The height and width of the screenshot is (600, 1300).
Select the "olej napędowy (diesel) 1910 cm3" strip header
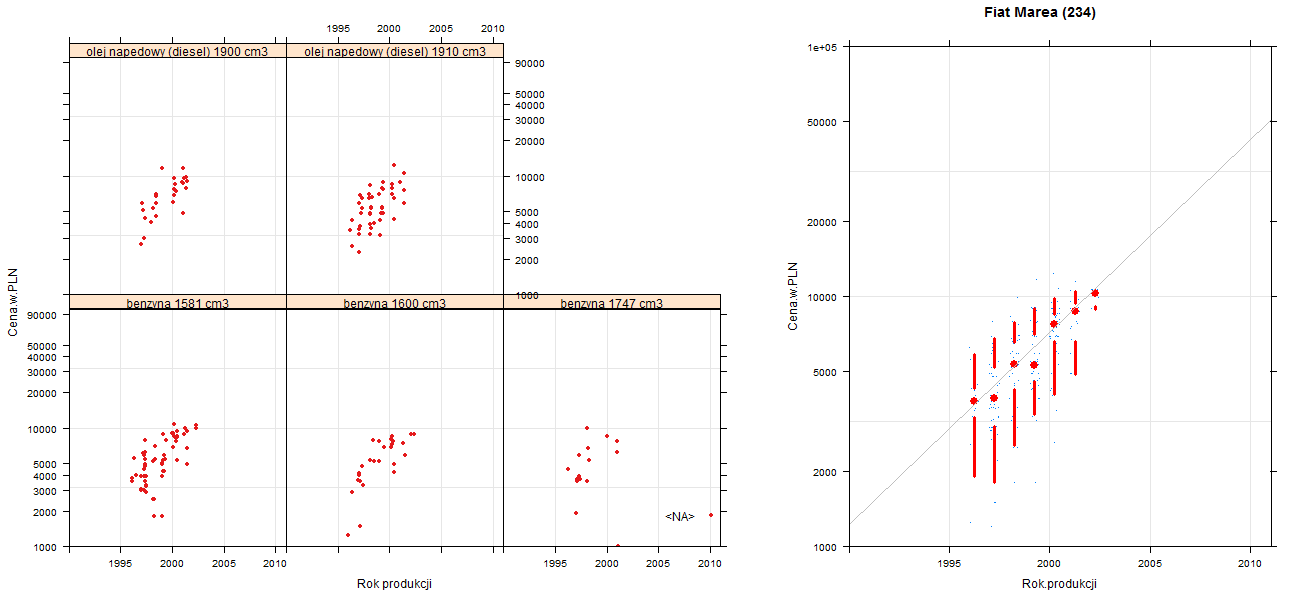coord(395,51)
